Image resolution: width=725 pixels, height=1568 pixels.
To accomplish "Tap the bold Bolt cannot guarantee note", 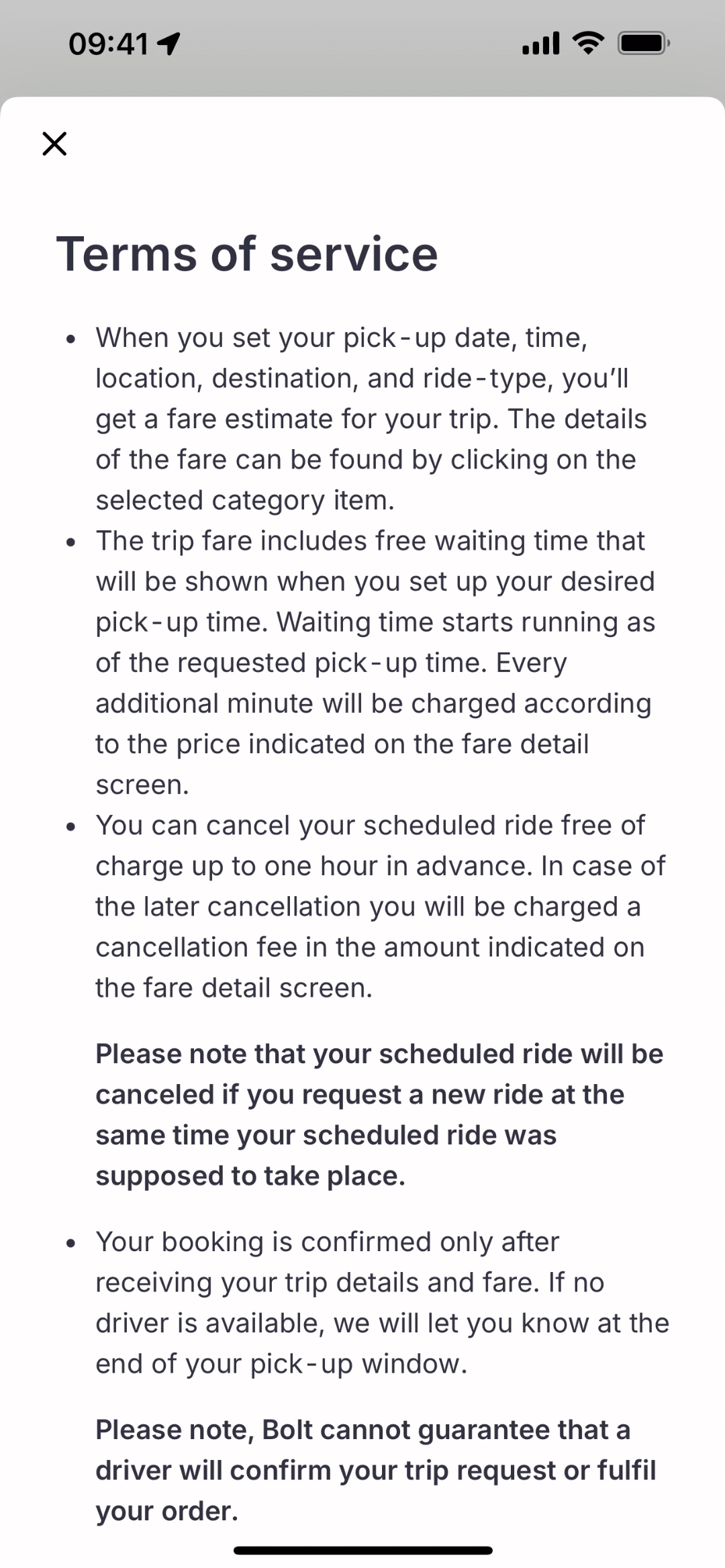I will point(375,1470).
